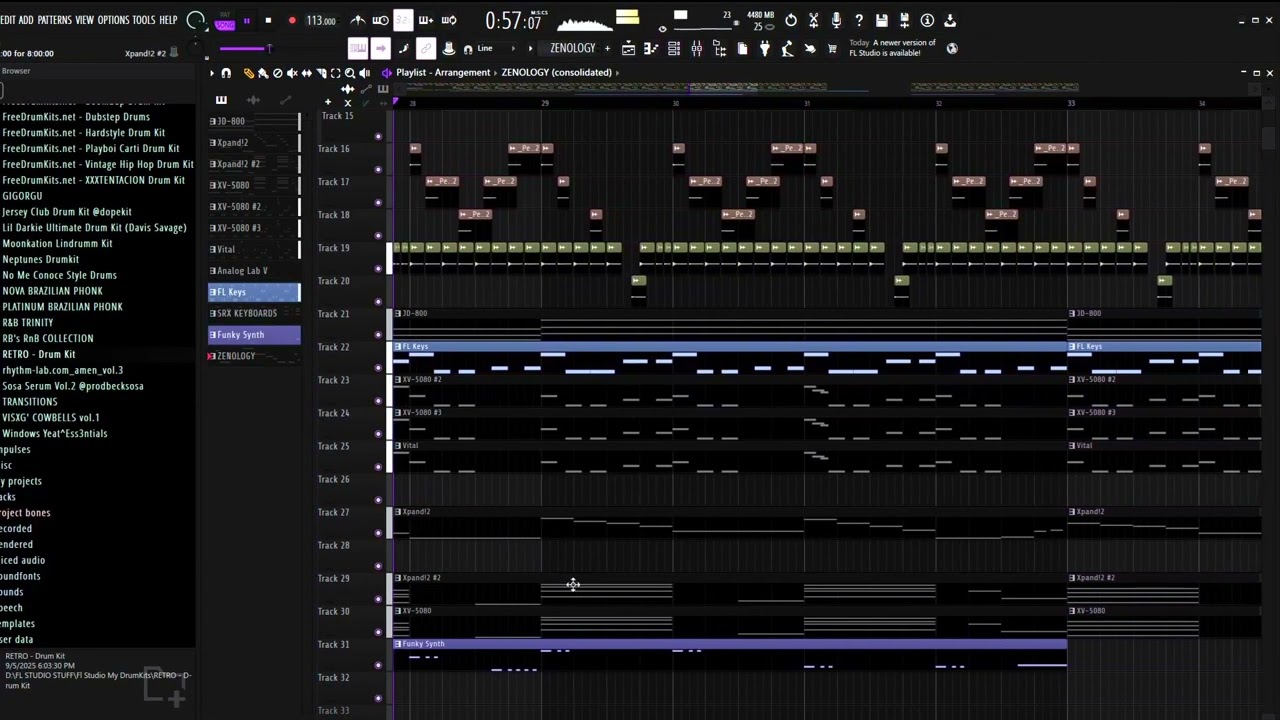The height and width of the screenshot is (720, 1280).
Task: Select the pencil draw tool in playlist toolbar
Action: (x=249, y=73)
